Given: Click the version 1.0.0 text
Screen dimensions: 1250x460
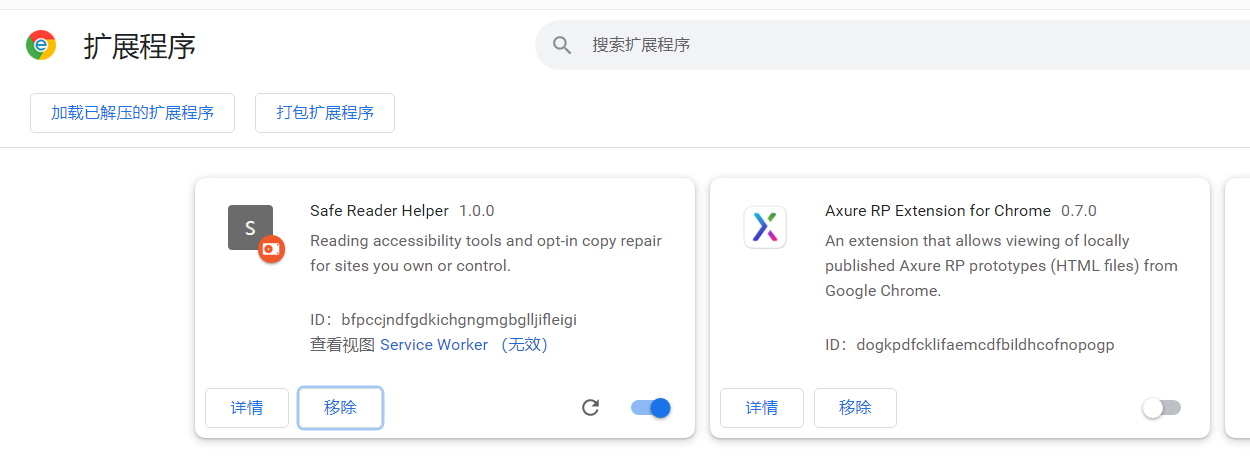Looking at the screenshot, I should click(x=477, y=211).
